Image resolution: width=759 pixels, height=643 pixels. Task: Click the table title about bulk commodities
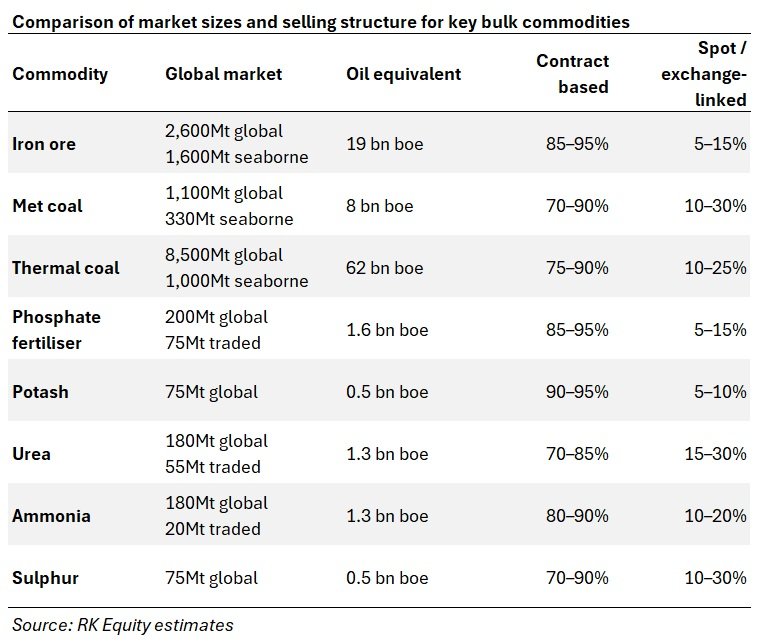(x=321, y=21)
